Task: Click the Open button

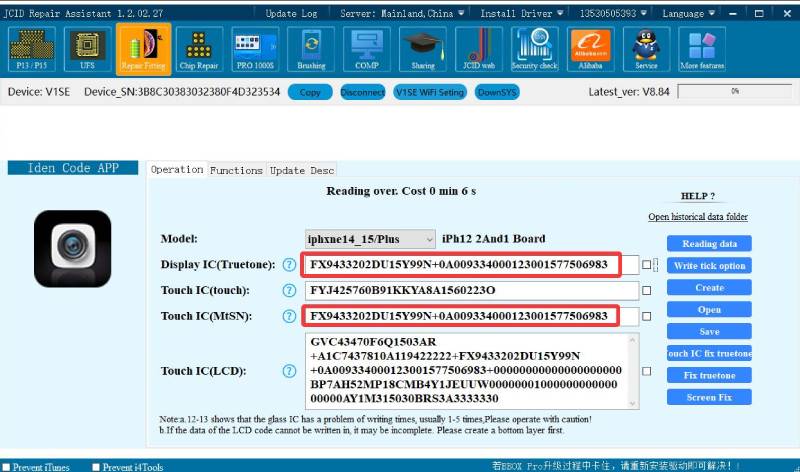Action: coord(709,309)
